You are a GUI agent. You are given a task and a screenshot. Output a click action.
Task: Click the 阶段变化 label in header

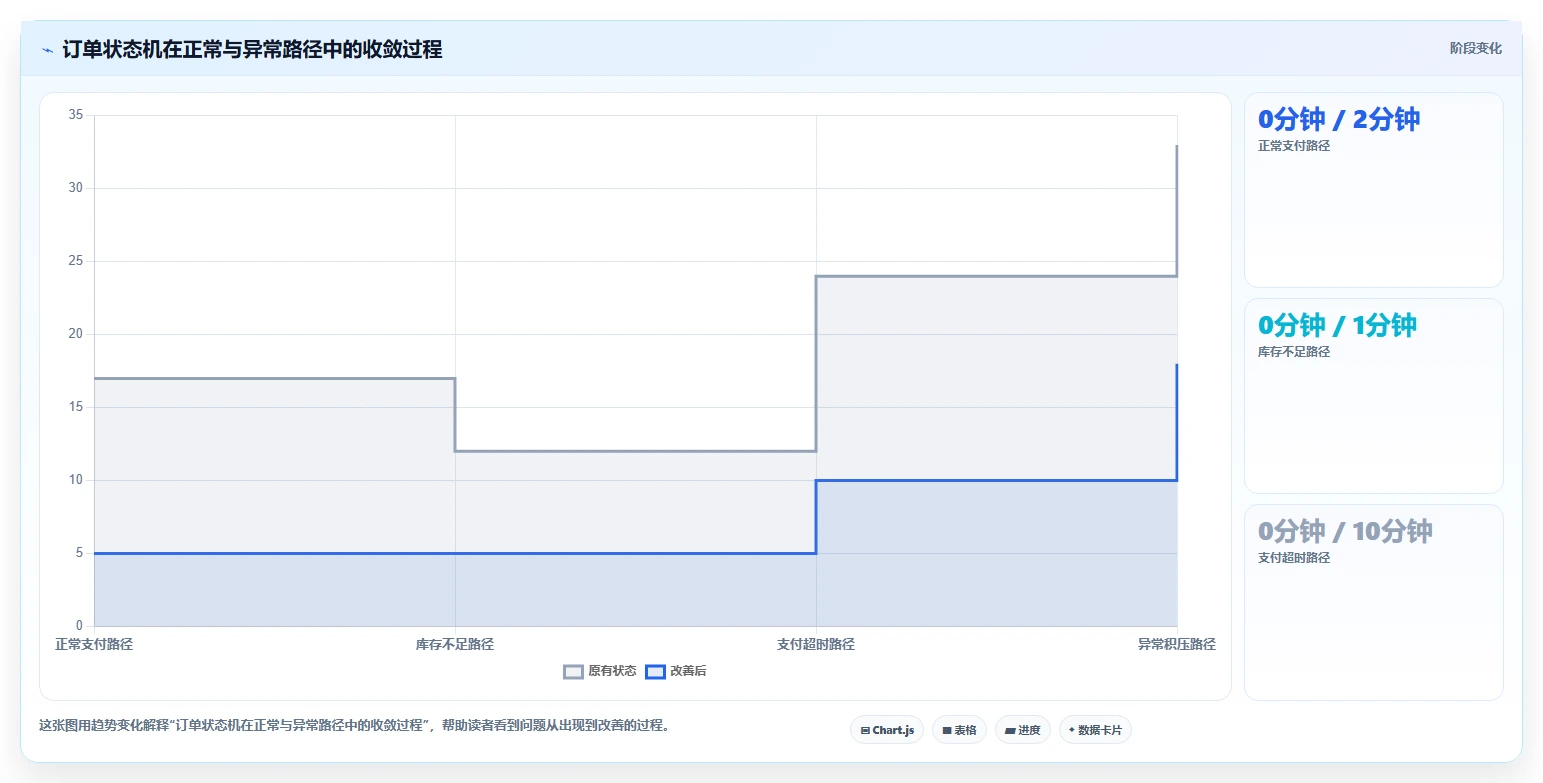click(x=1476, y=48)
